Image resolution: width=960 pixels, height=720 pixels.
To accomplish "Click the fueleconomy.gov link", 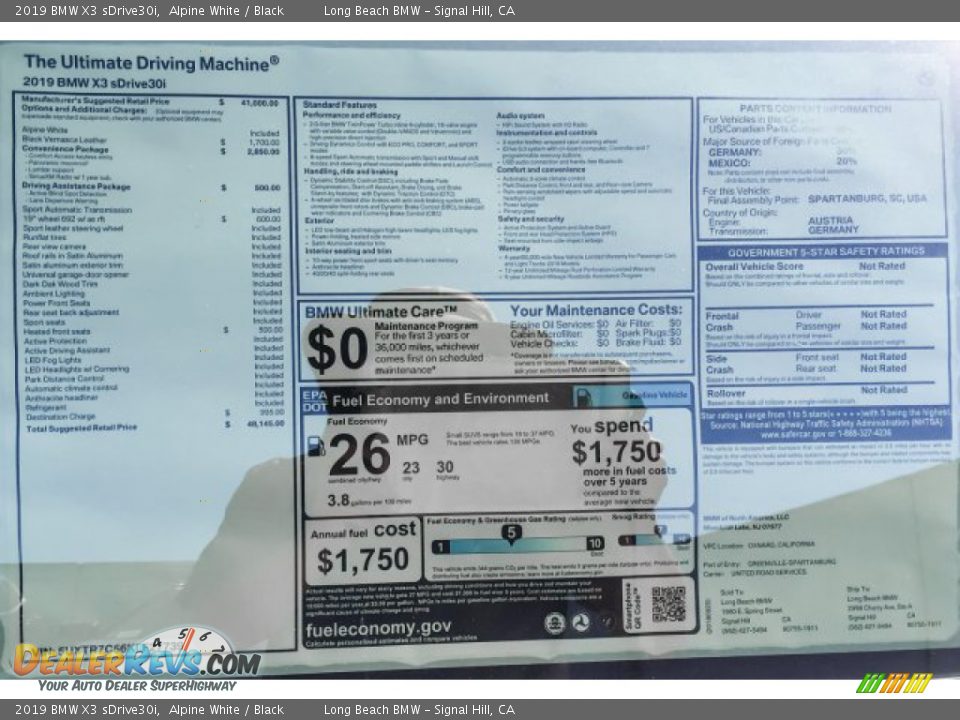I will pos(379,627).
